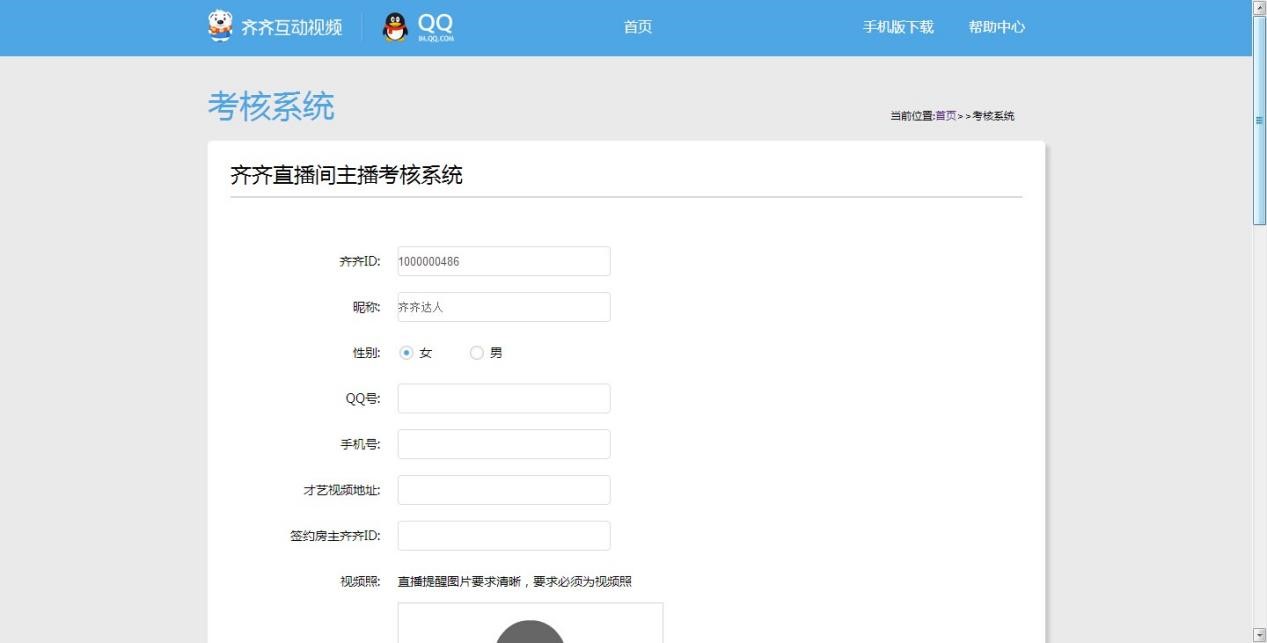Click the 齐齐ID input field
Image resolution: width=1267 pixels, height=643 pixels.
click(504, 261)
